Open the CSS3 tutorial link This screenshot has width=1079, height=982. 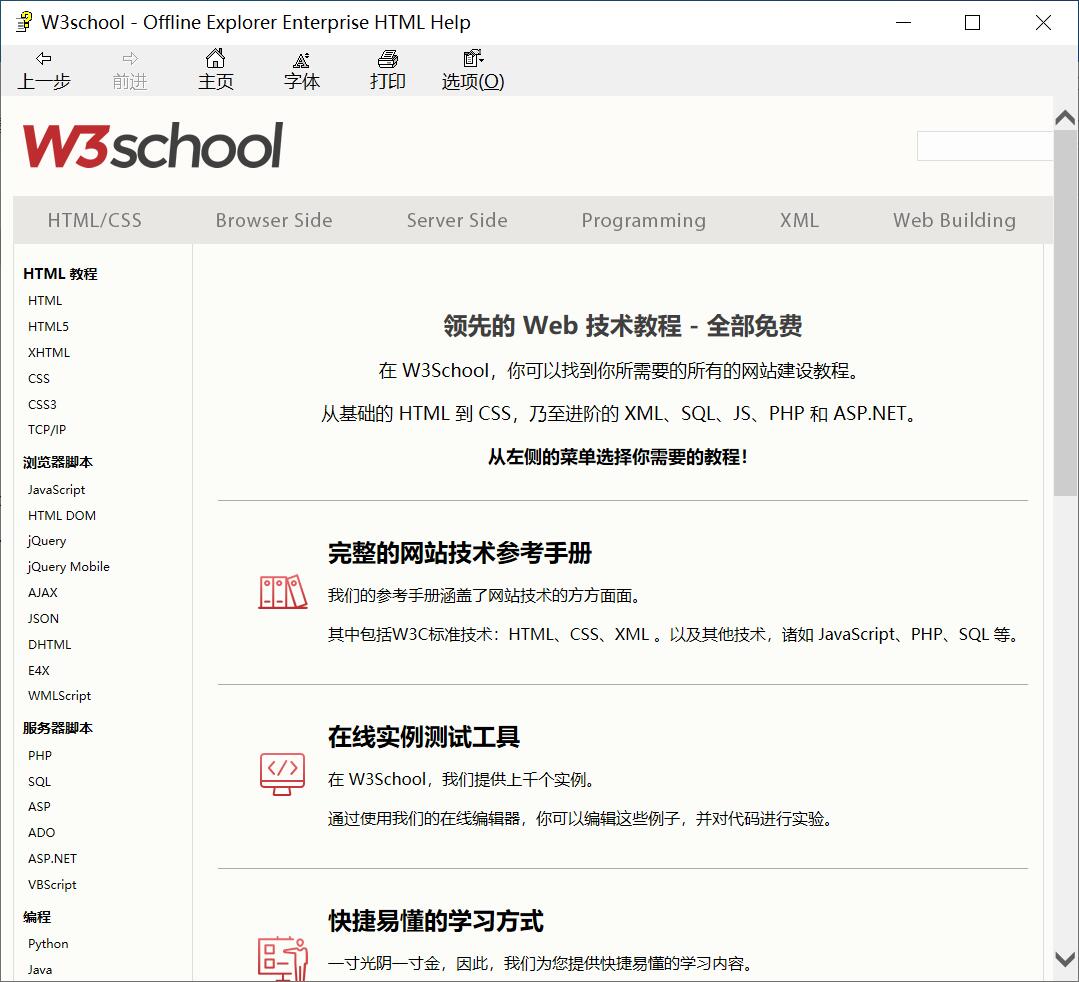point(42,405)
